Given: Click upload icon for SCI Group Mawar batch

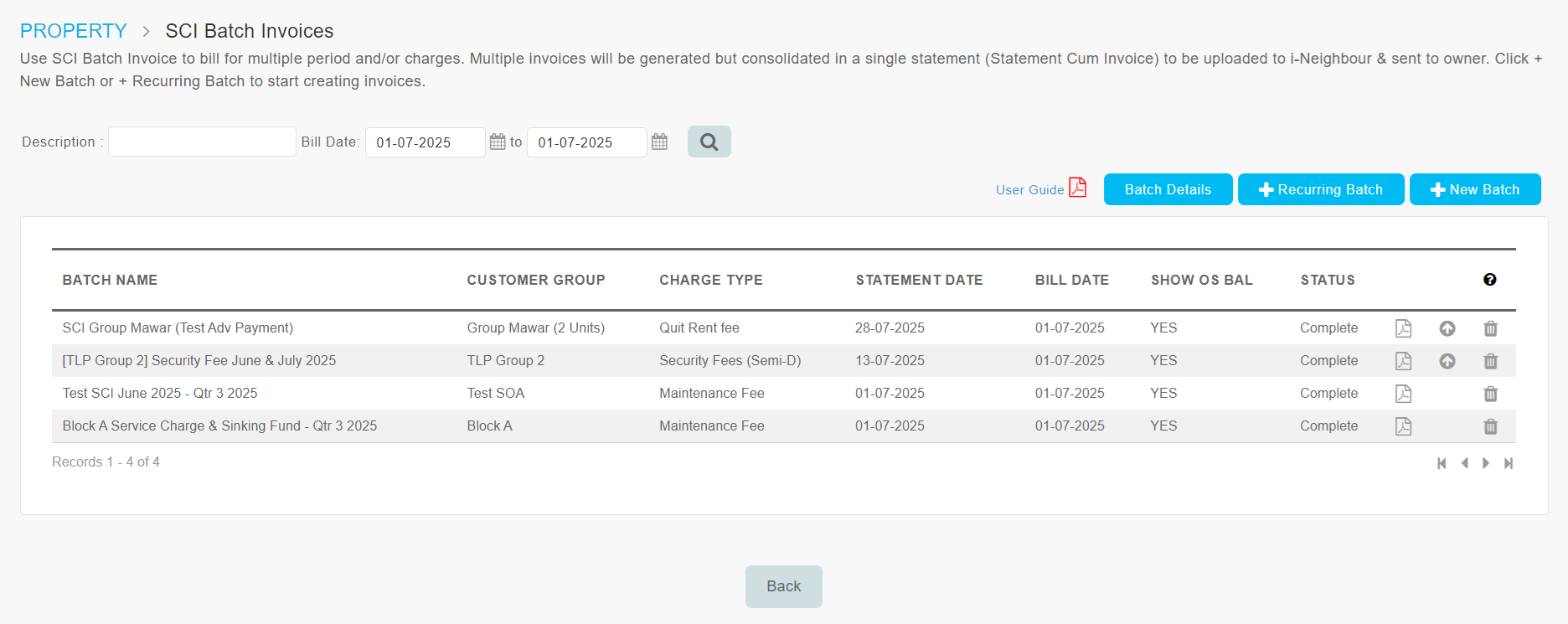Looking at the screenshot, I should coord(1447,328).
